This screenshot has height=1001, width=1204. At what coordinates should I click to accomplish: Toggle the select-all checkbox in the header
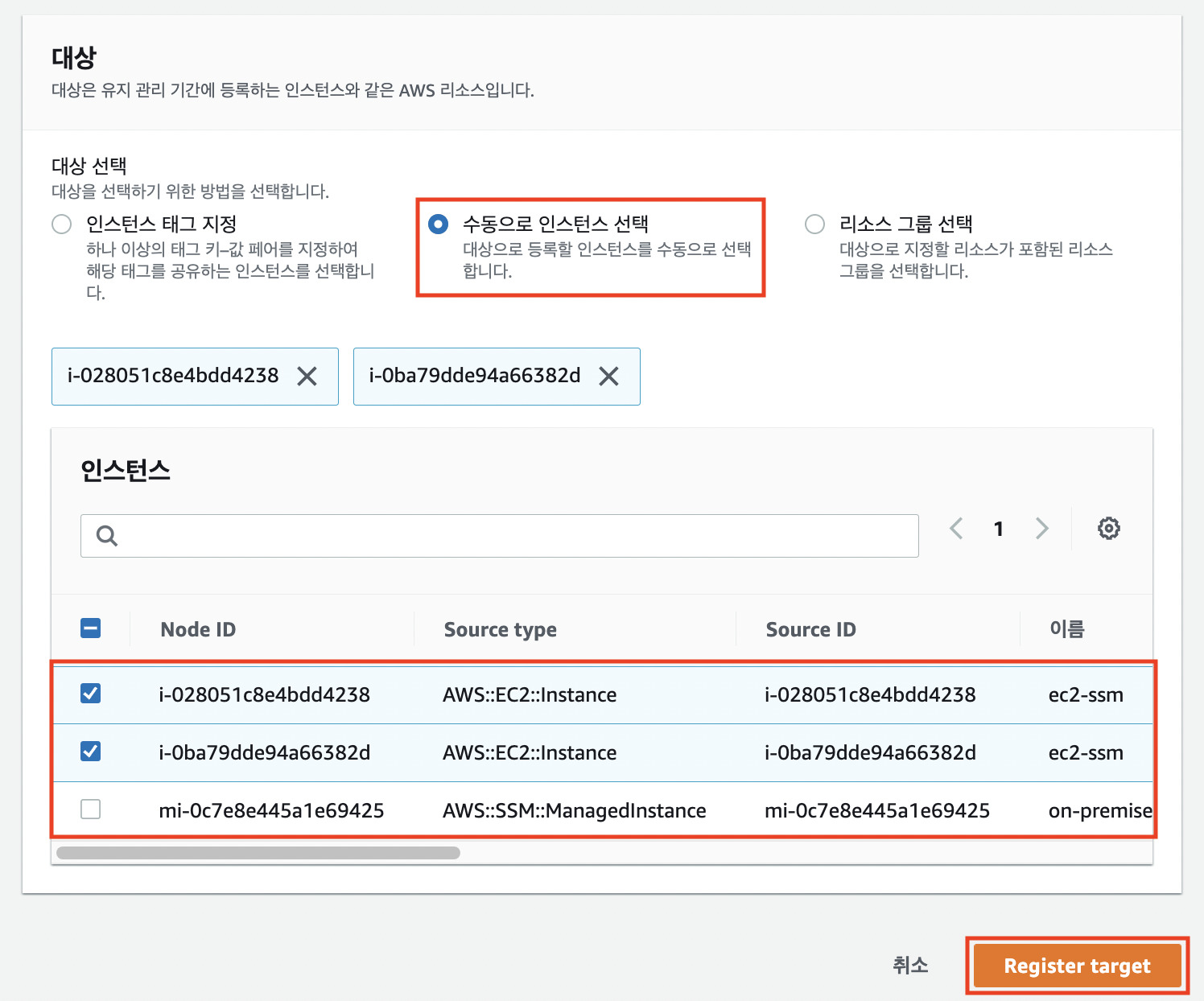click(x=90, y=627)
